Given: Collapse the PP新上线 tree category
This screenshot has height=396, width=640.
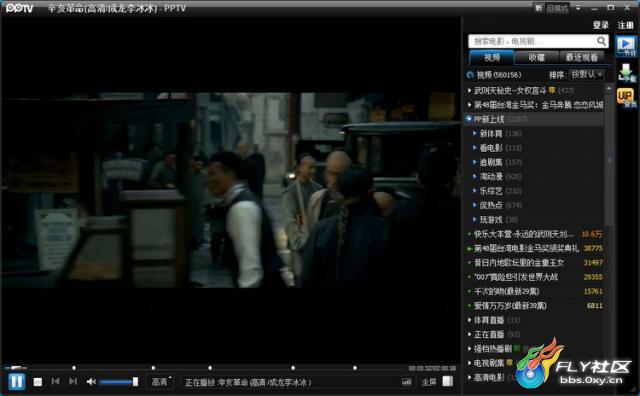Looking at the screenshot, I should coord(469,119).
